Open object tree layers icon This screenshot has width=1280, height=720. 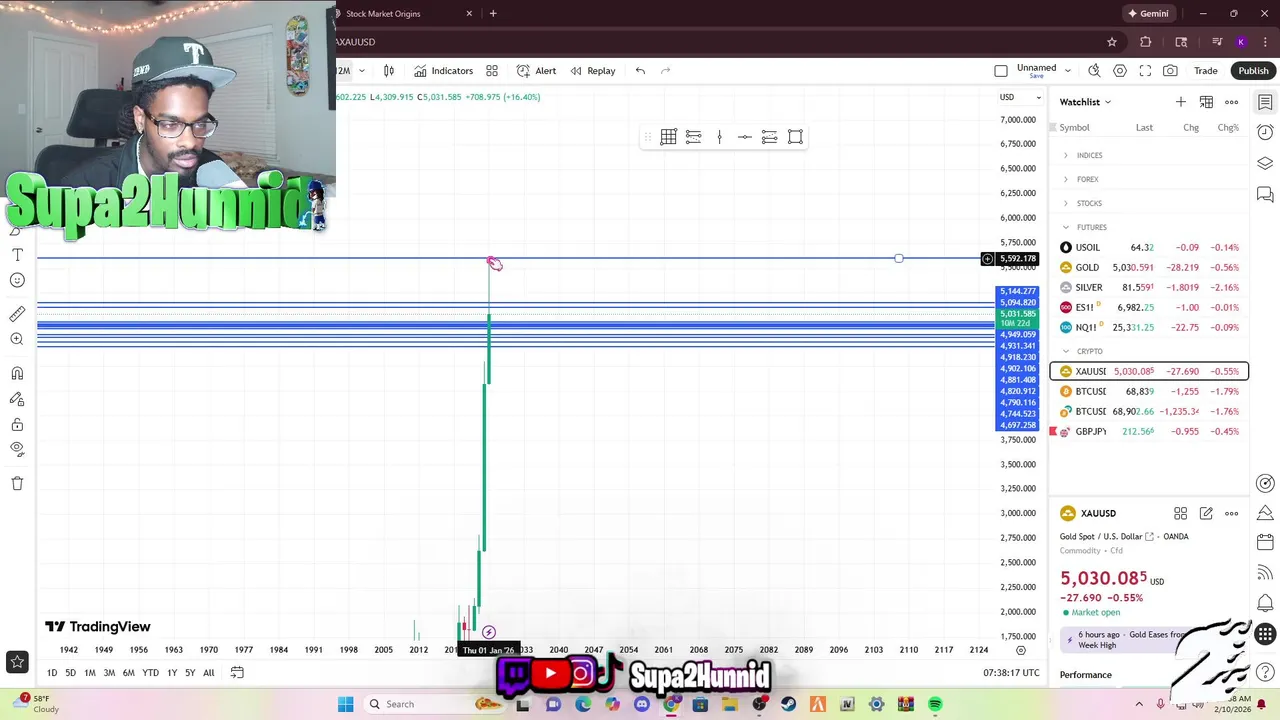1265,163
